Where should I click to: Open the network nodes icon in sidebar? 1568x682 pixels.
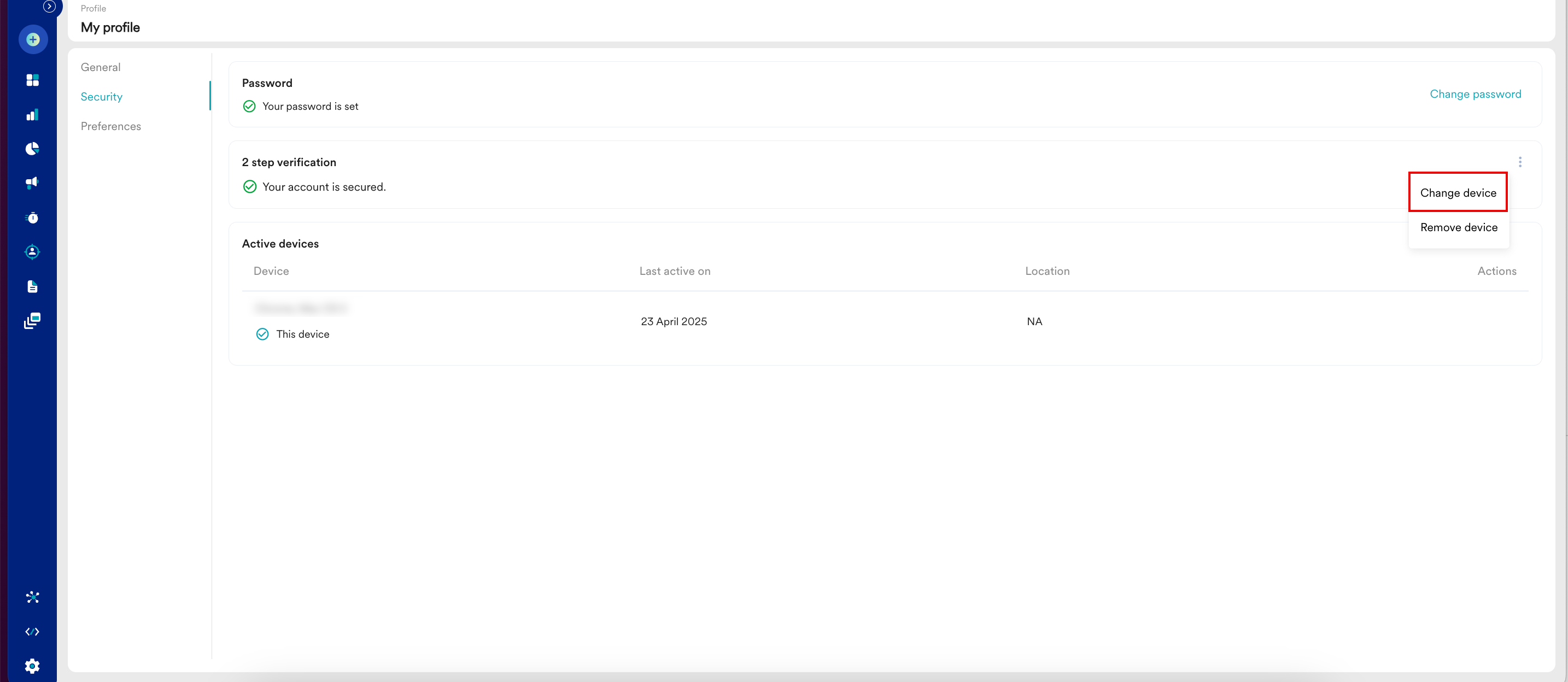[x=33, y=597]
